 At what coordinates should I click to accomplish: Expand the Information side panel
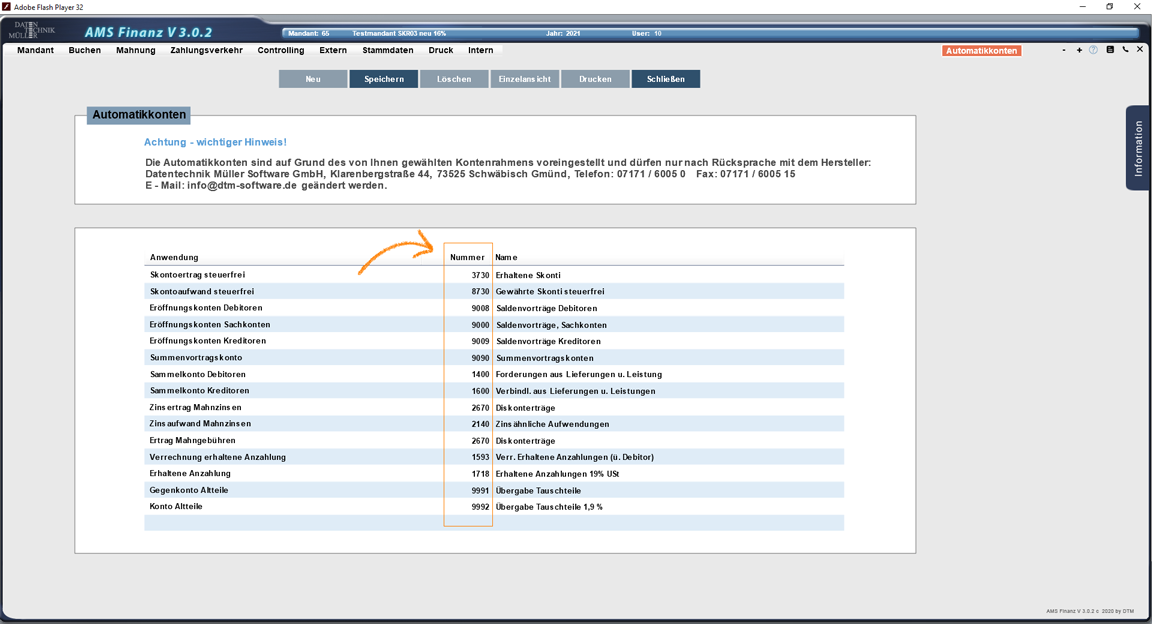[1138, 148]
